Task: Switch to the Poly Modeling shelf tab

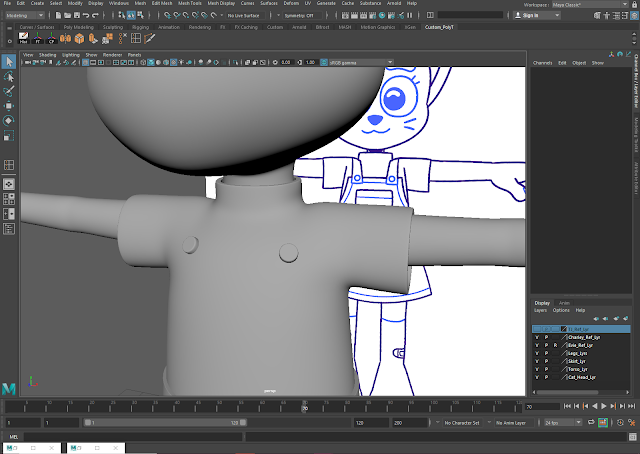Action: [78, 27]
